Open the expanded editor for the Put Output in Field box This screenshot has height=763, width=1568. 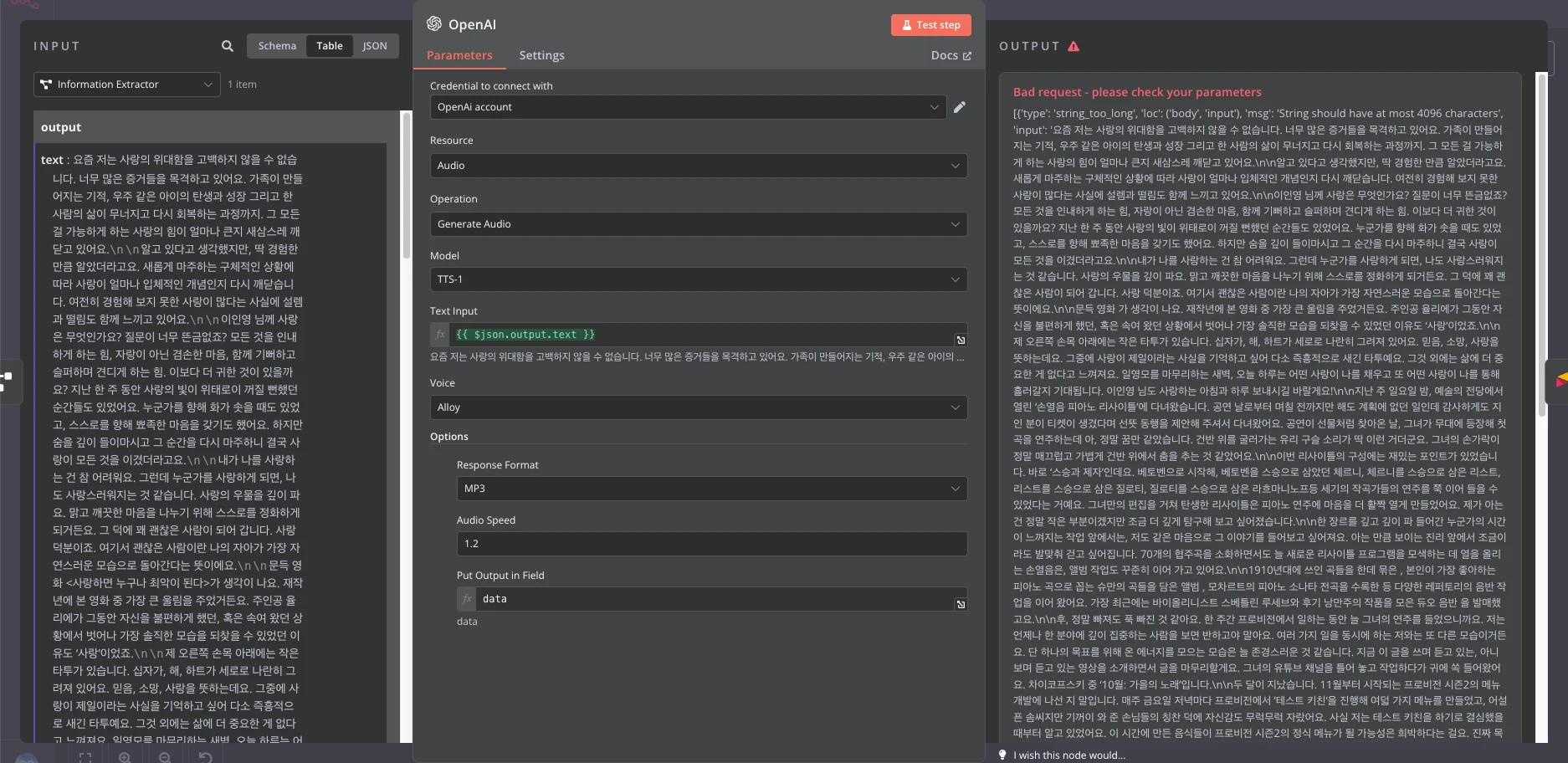(x=961, y=604)
